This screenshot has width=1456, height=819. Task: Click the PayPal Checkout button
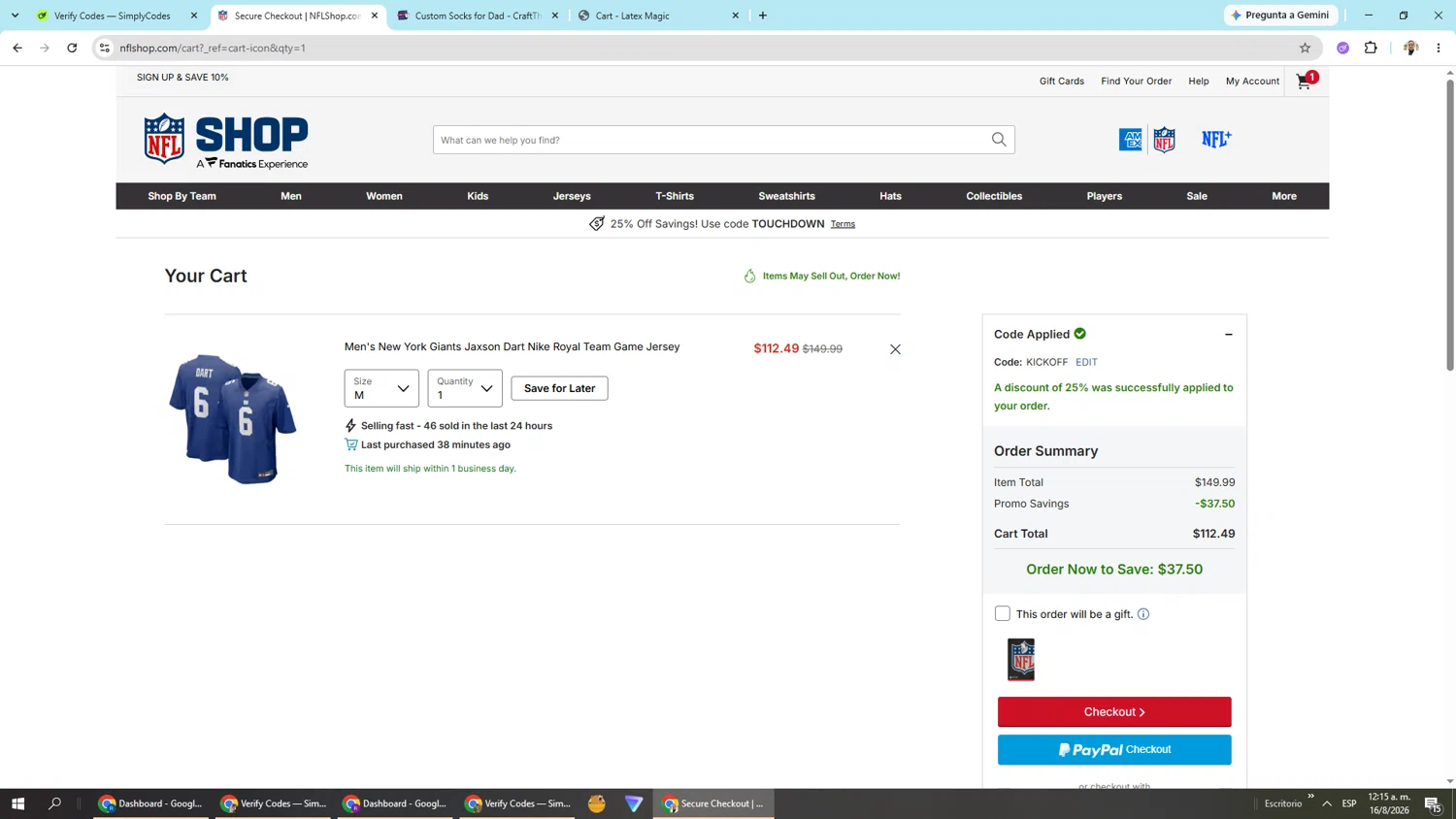[1114, 750]
